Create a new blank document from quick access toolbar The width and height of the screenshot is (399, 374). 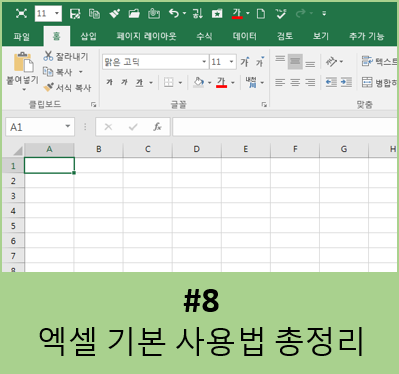point(261,14)
